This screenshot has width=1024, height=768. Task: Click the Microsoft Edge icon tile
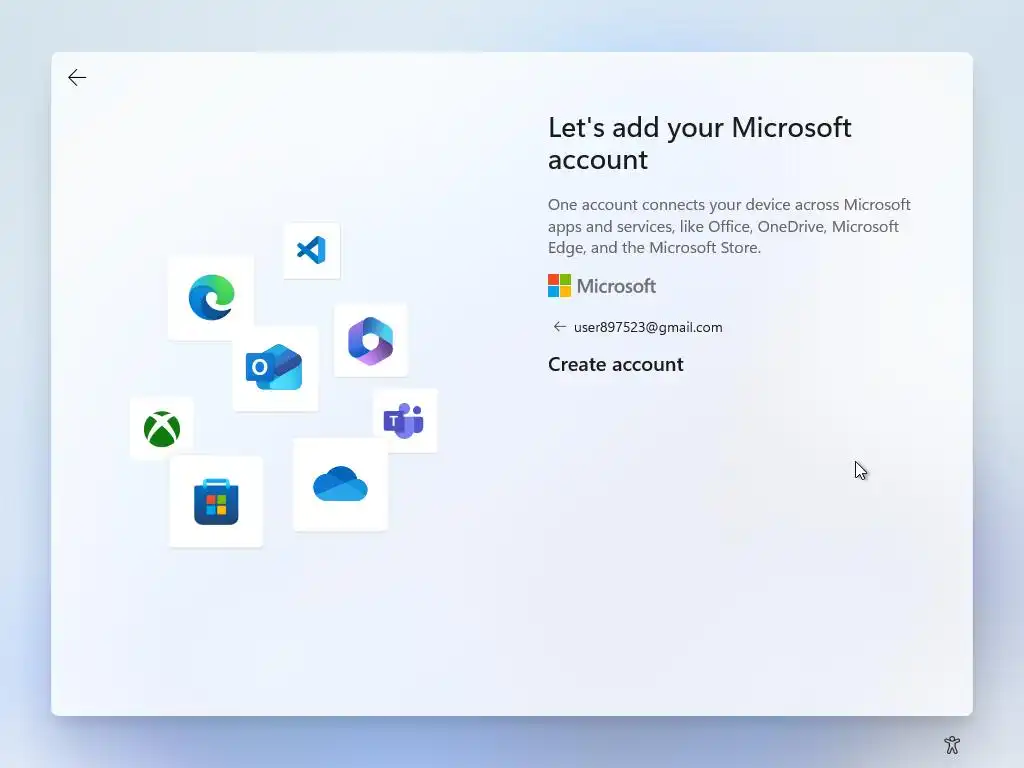click(x=211, y=298)
